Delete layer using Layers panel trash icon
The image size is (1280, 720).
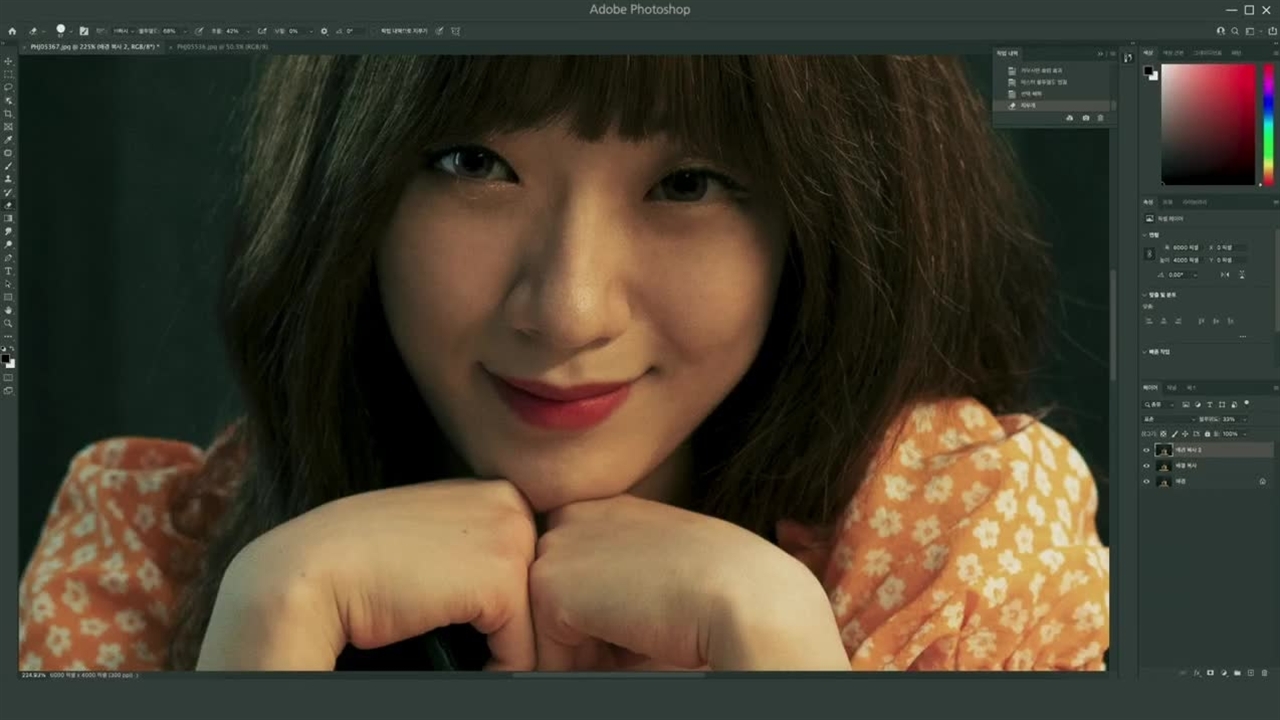click(1265, 673)
